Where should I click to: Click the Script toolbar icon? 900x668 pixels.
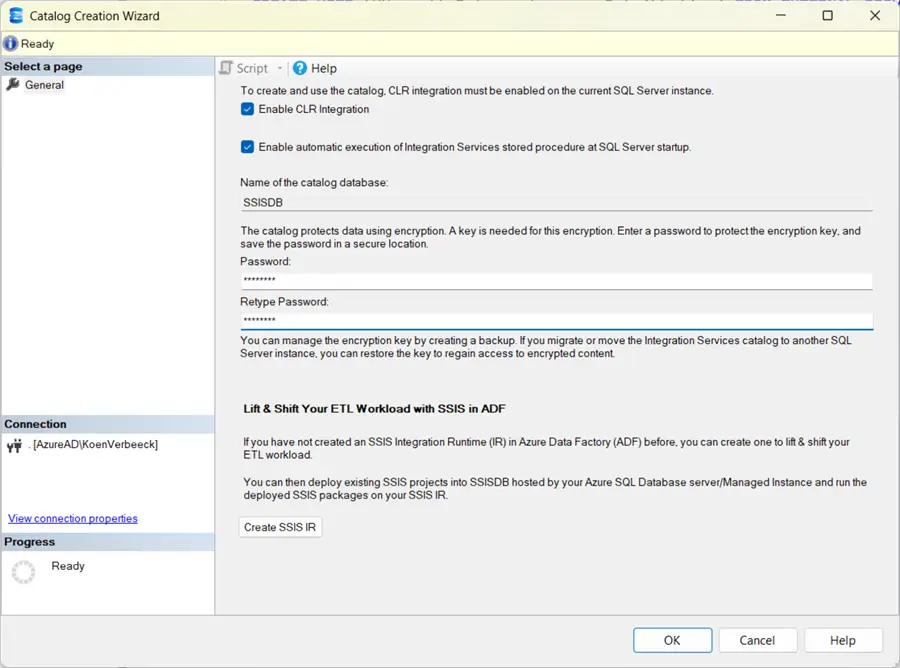(226, 68)
